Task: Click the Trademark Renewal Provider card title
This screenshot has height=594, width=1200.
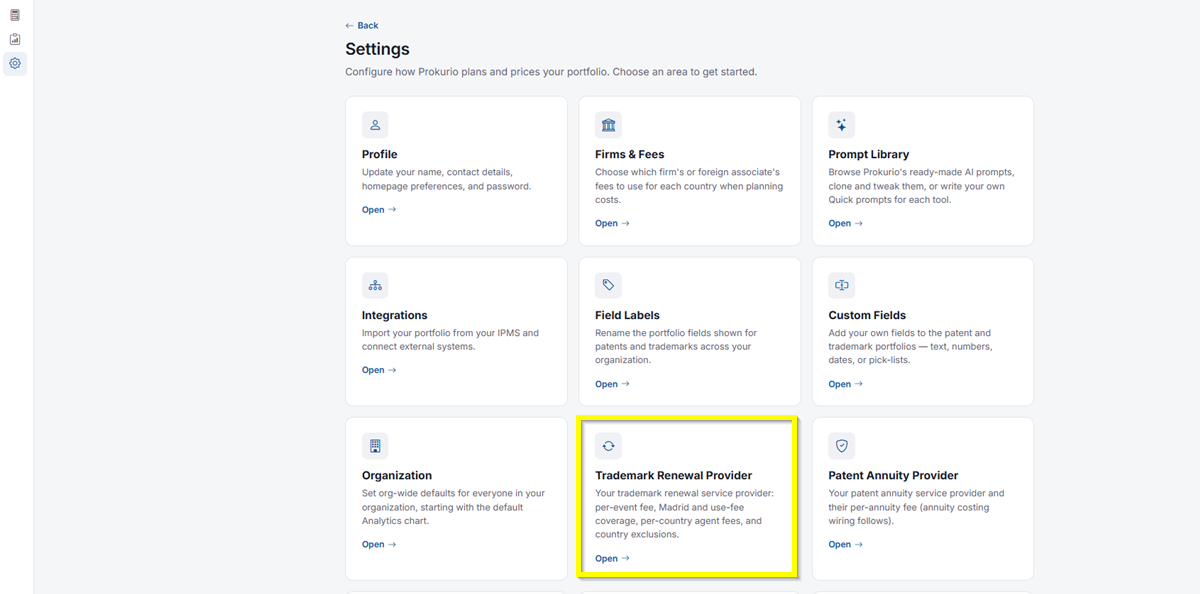Action: (x=674, y=475)
